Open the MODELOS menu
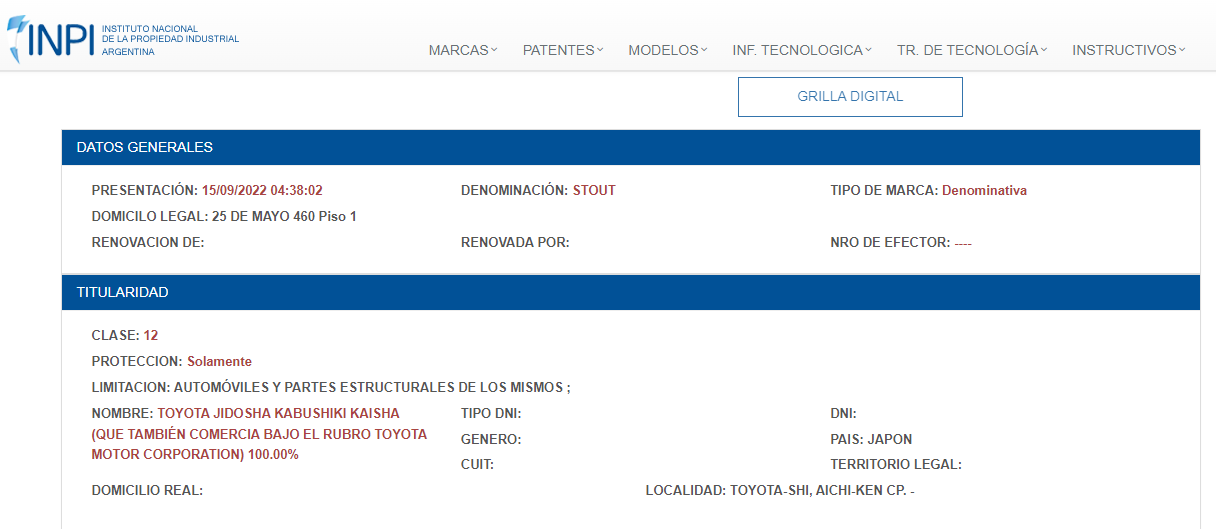Image resolution: width=1216 pixels, height=529 pixels. [668, 50]
